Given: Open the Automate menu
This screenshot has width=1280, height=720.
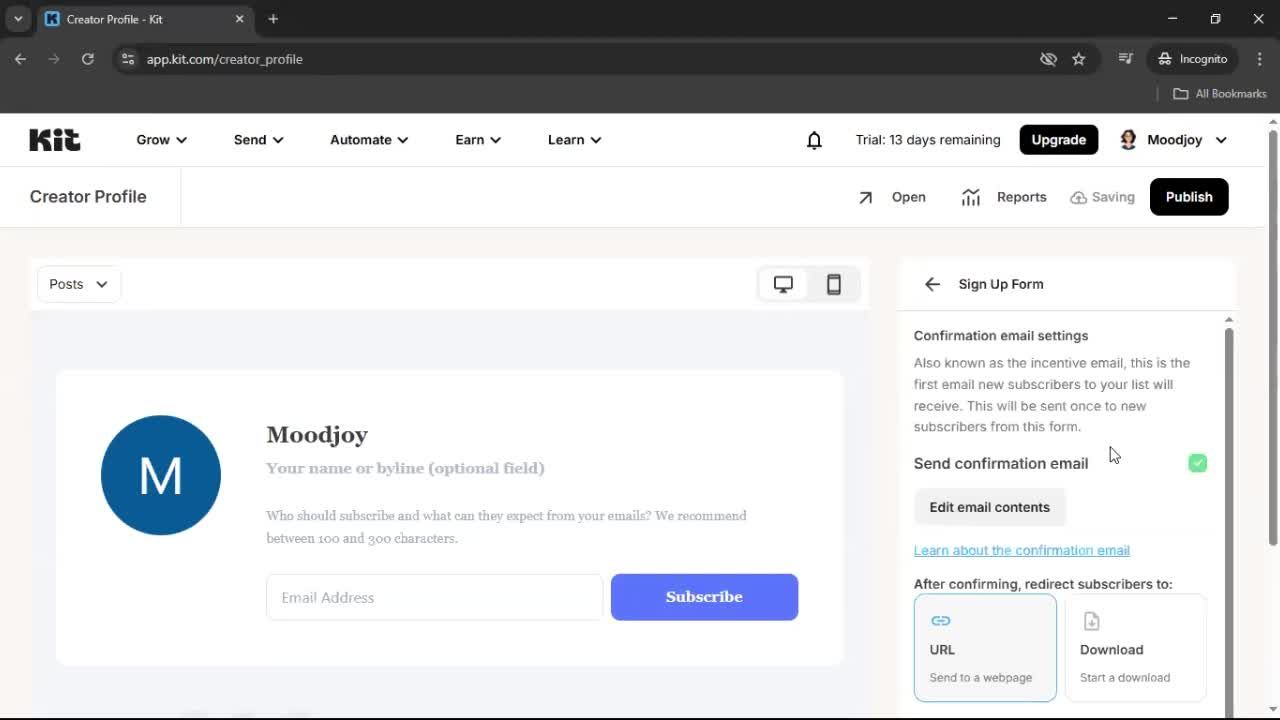Looking at the screenshot, I should pos(369,140).
